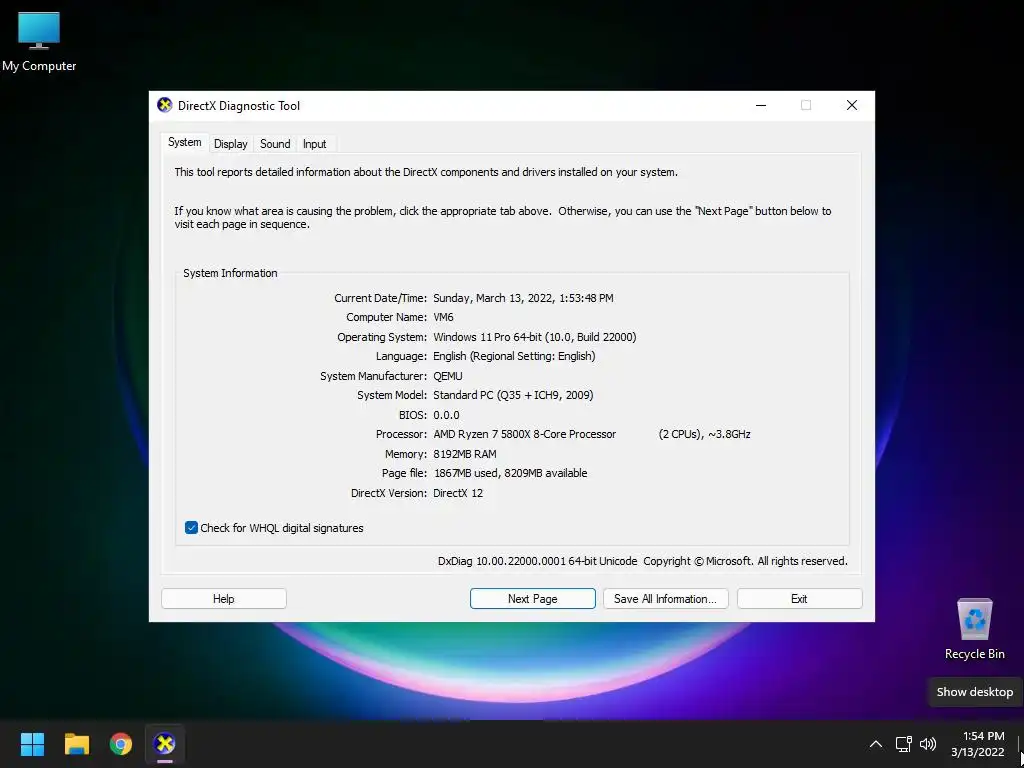Open the Recycle Bin desktop icon

(974, 628)
